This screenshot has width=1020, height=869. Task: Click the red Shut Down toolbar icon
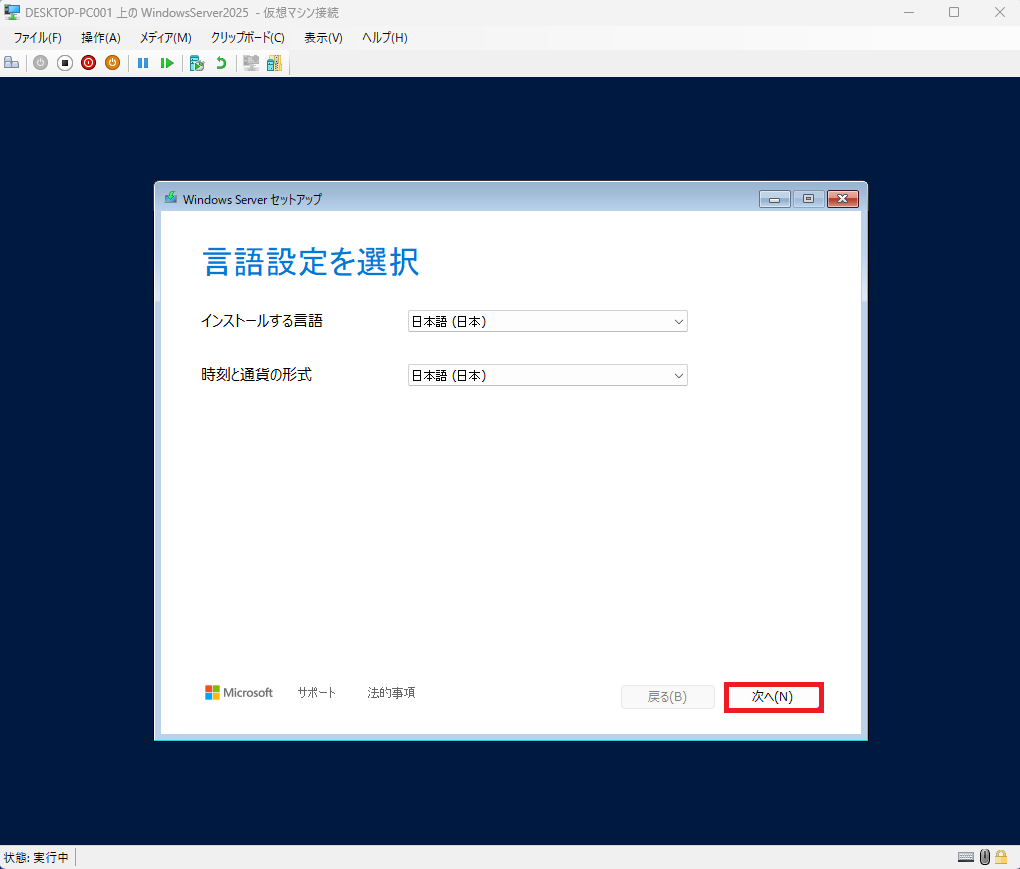tap(88, 63)
